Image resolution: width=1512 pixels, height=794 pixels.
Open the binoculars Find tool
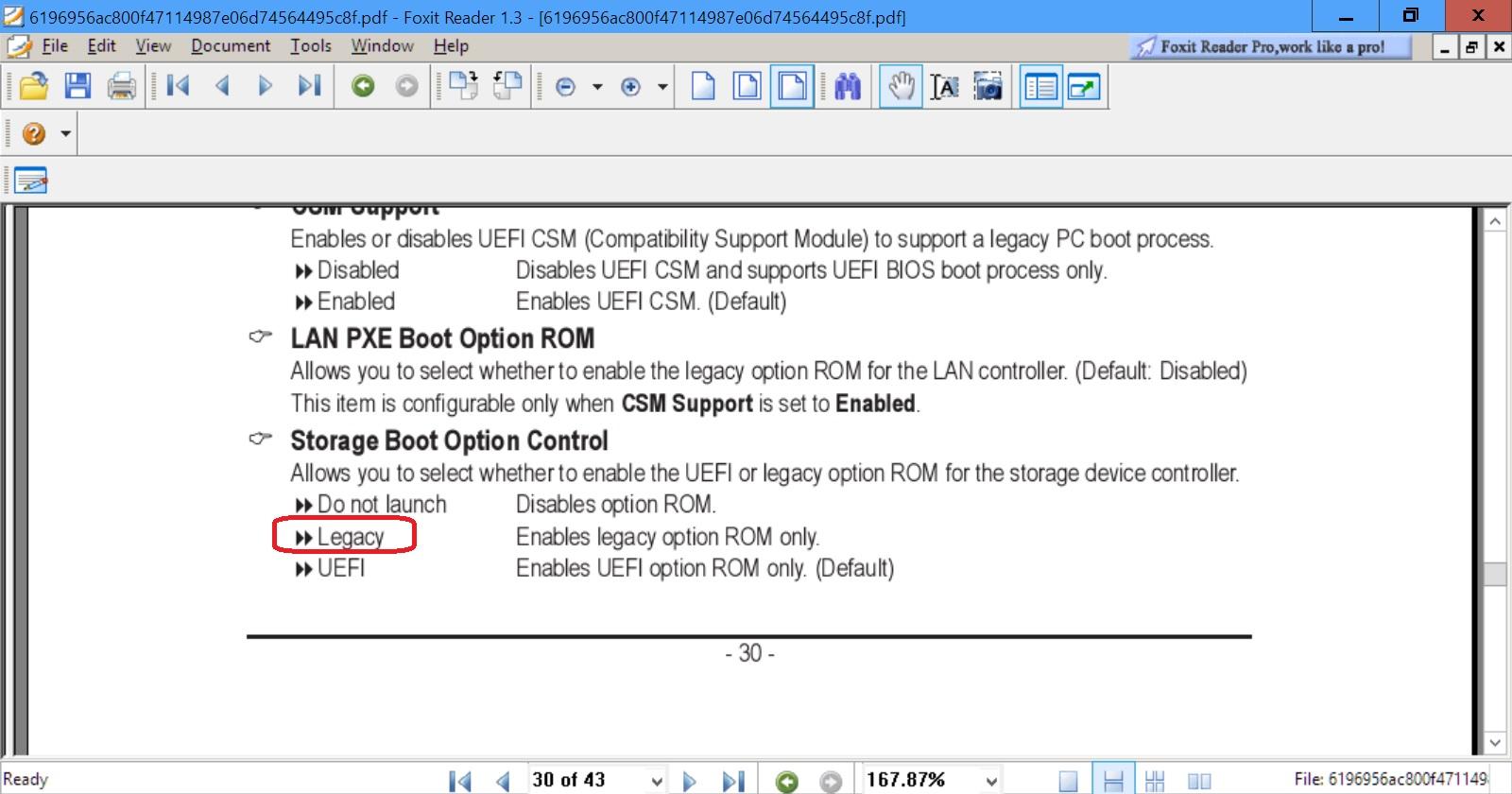tap(848, 87)
